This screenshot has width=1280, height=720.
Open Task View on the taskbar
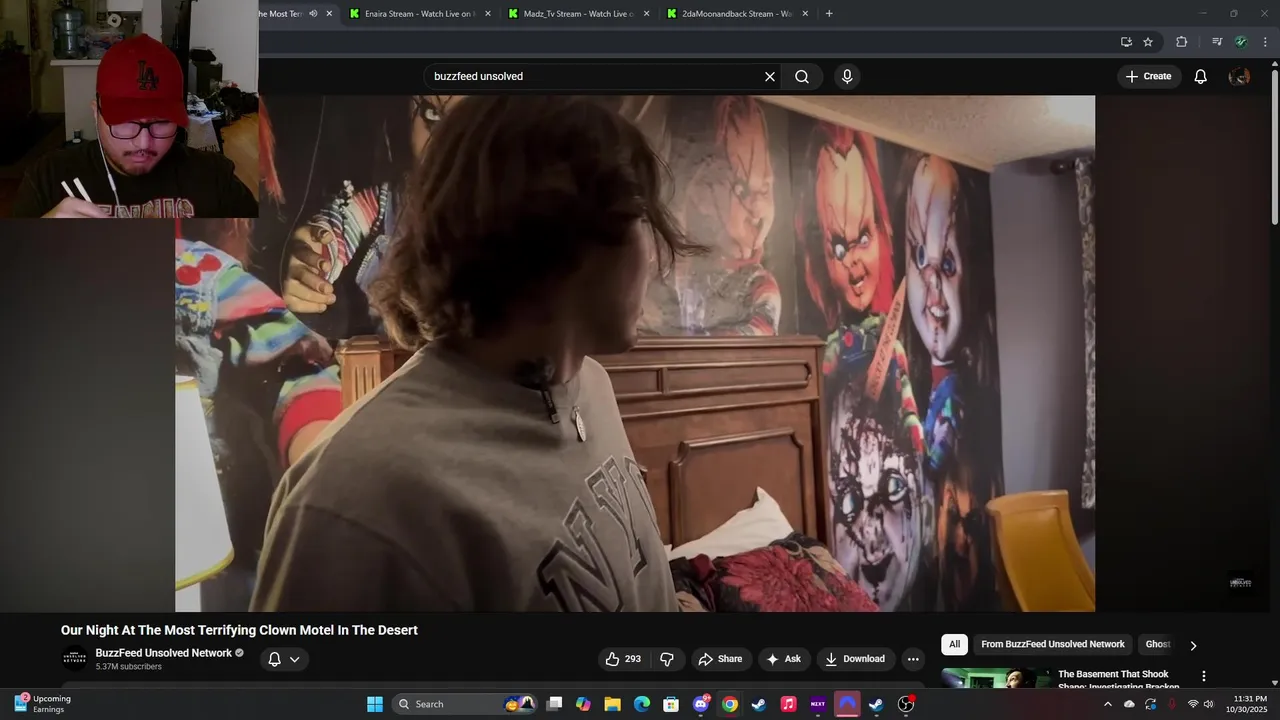coord(555,704)
